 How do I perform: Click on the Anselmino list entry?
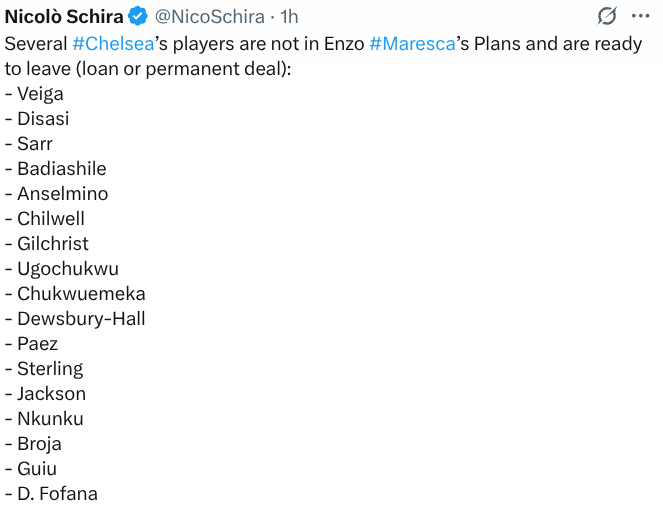(62, 194)
